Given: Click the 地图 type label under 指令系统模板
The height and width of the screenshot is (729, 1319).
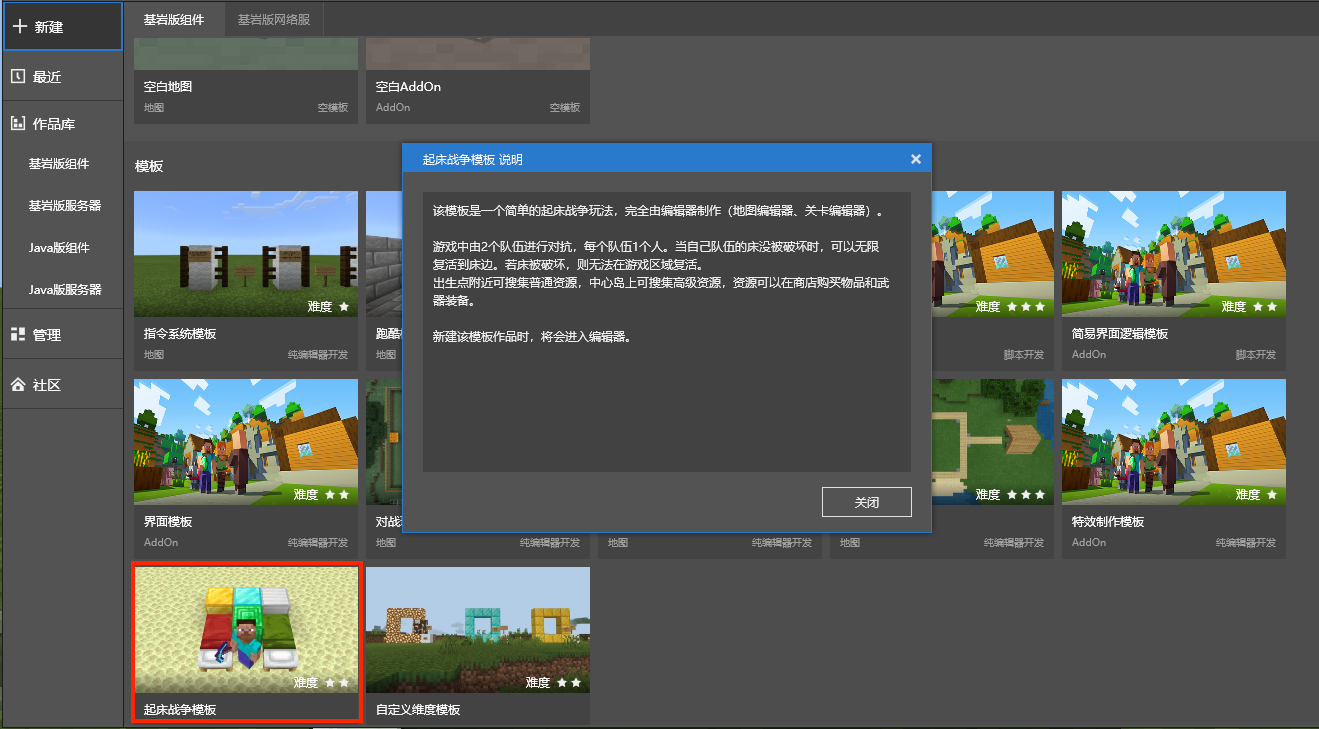Looking at the screenshot, I should [x=154, y=355].
